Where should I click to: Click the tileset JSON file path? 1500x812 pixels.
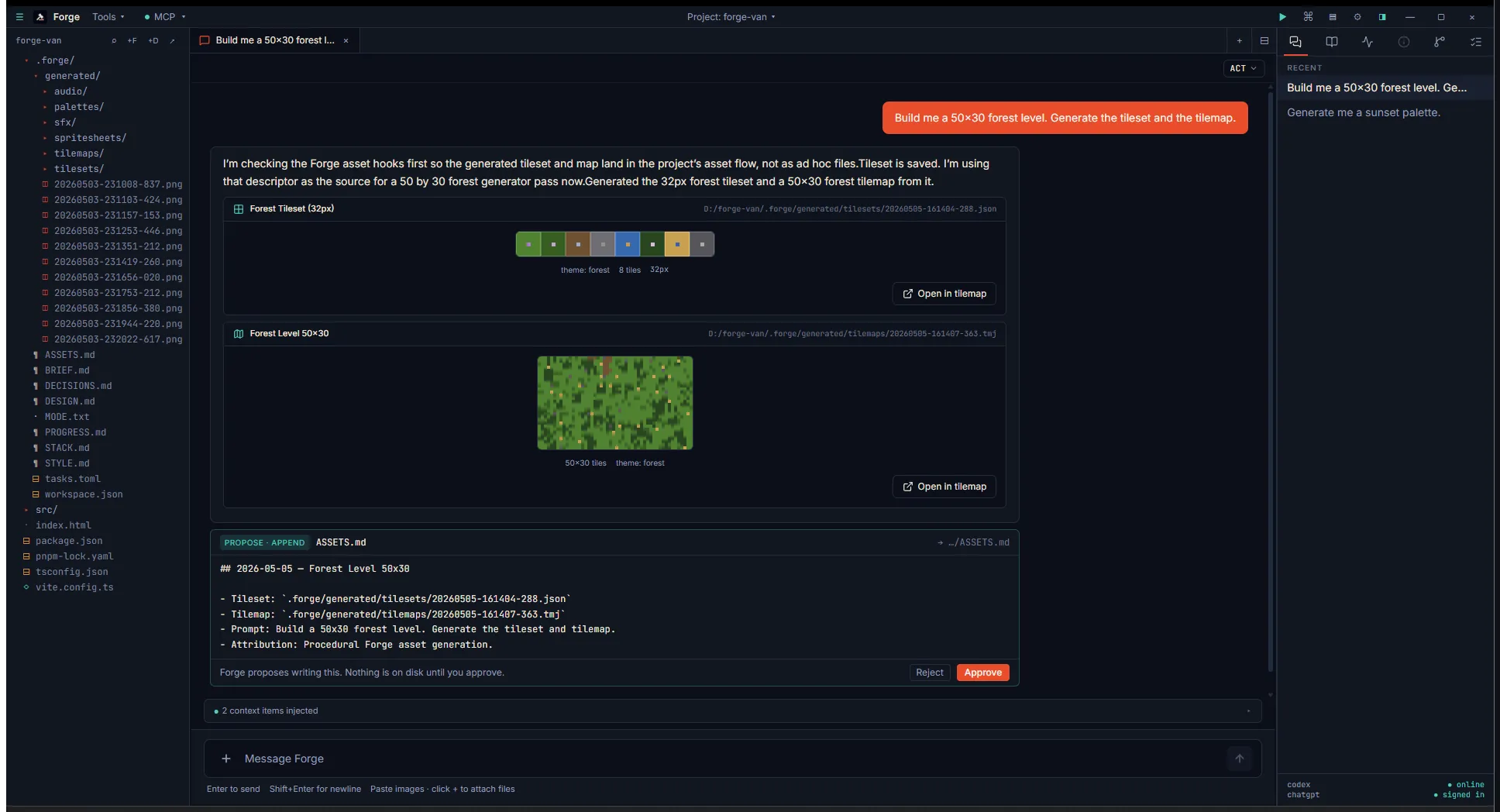coord(850,208)
